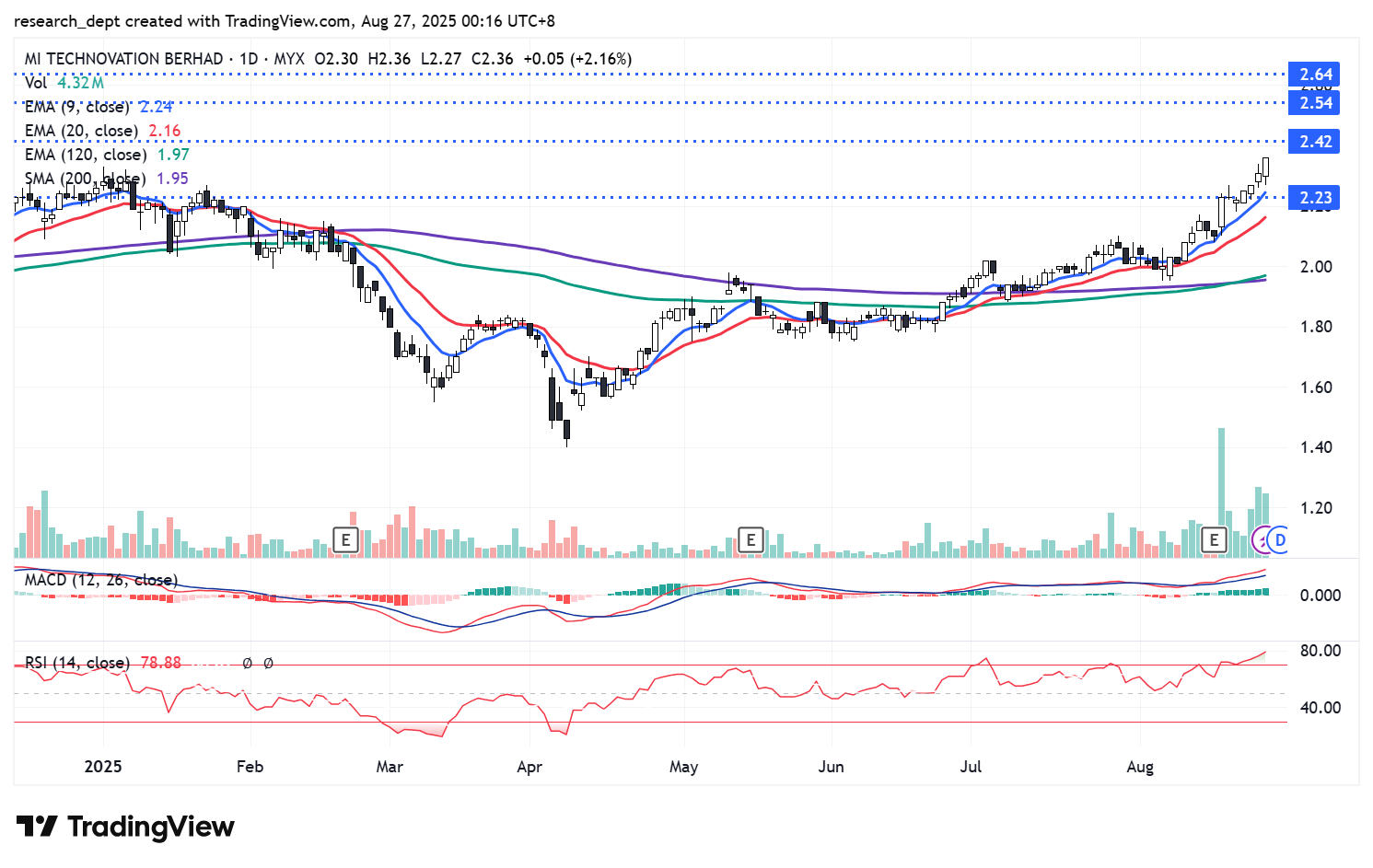Click the 1.20 price axis label
This screenshot has width=1373, height=868.
point(1316,508)
